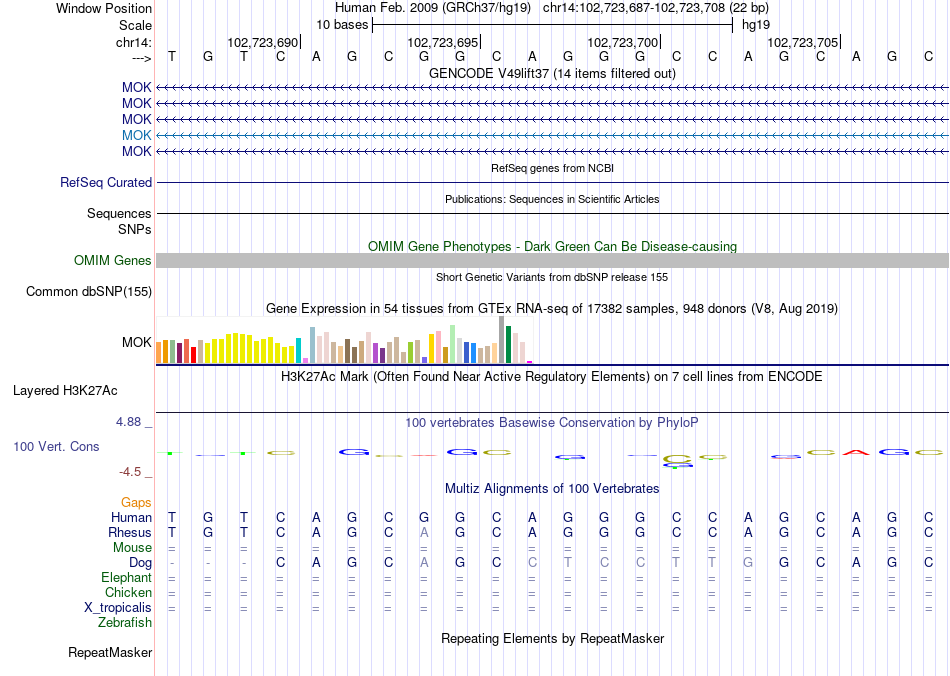This screenshot has height=676, width=950.
Task: Click the MOK label beside GTEx expression bars
Action: click(136, 342)
